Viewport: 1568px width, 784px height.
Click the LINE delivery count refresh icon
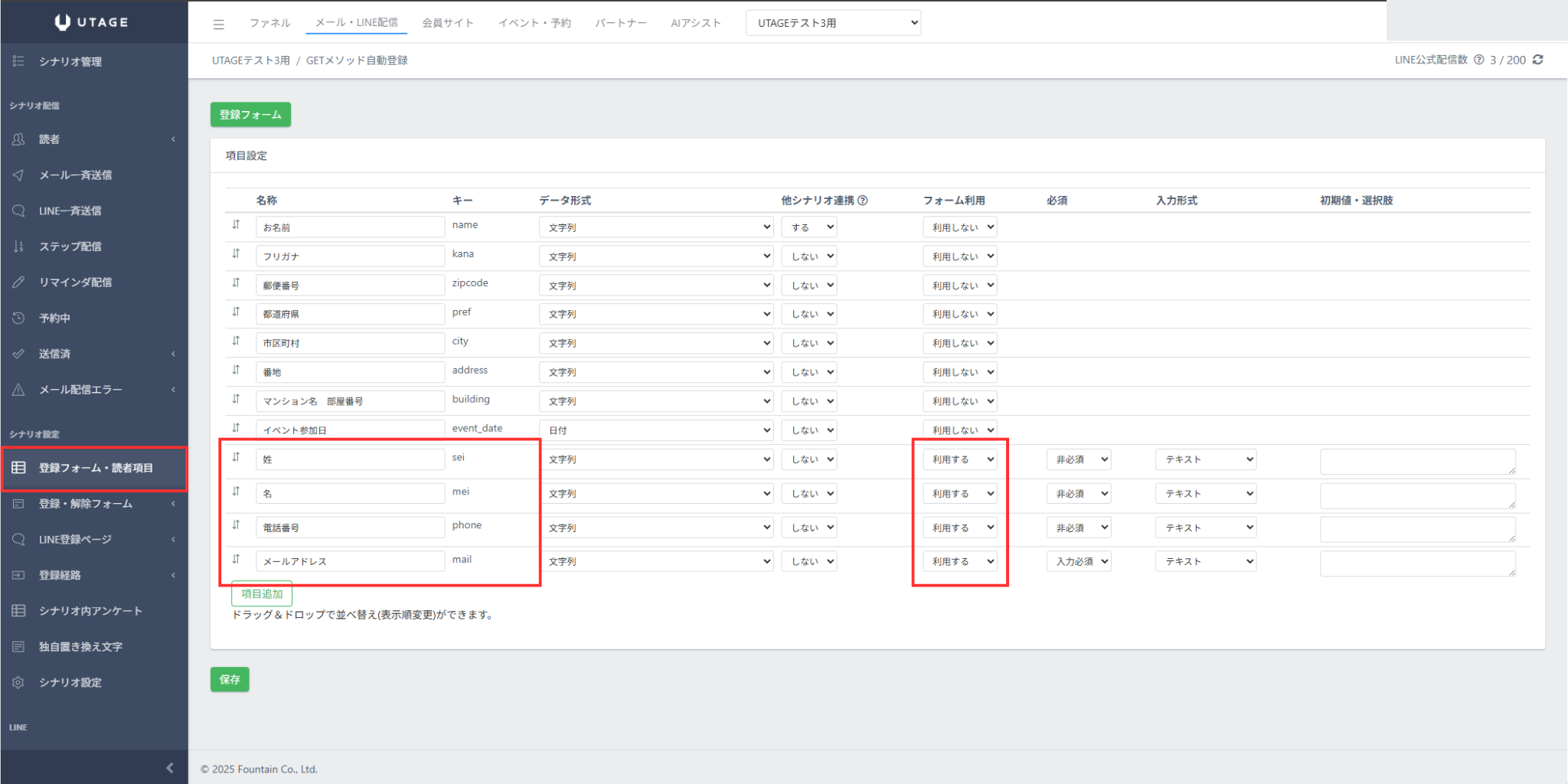(1537, 60)
